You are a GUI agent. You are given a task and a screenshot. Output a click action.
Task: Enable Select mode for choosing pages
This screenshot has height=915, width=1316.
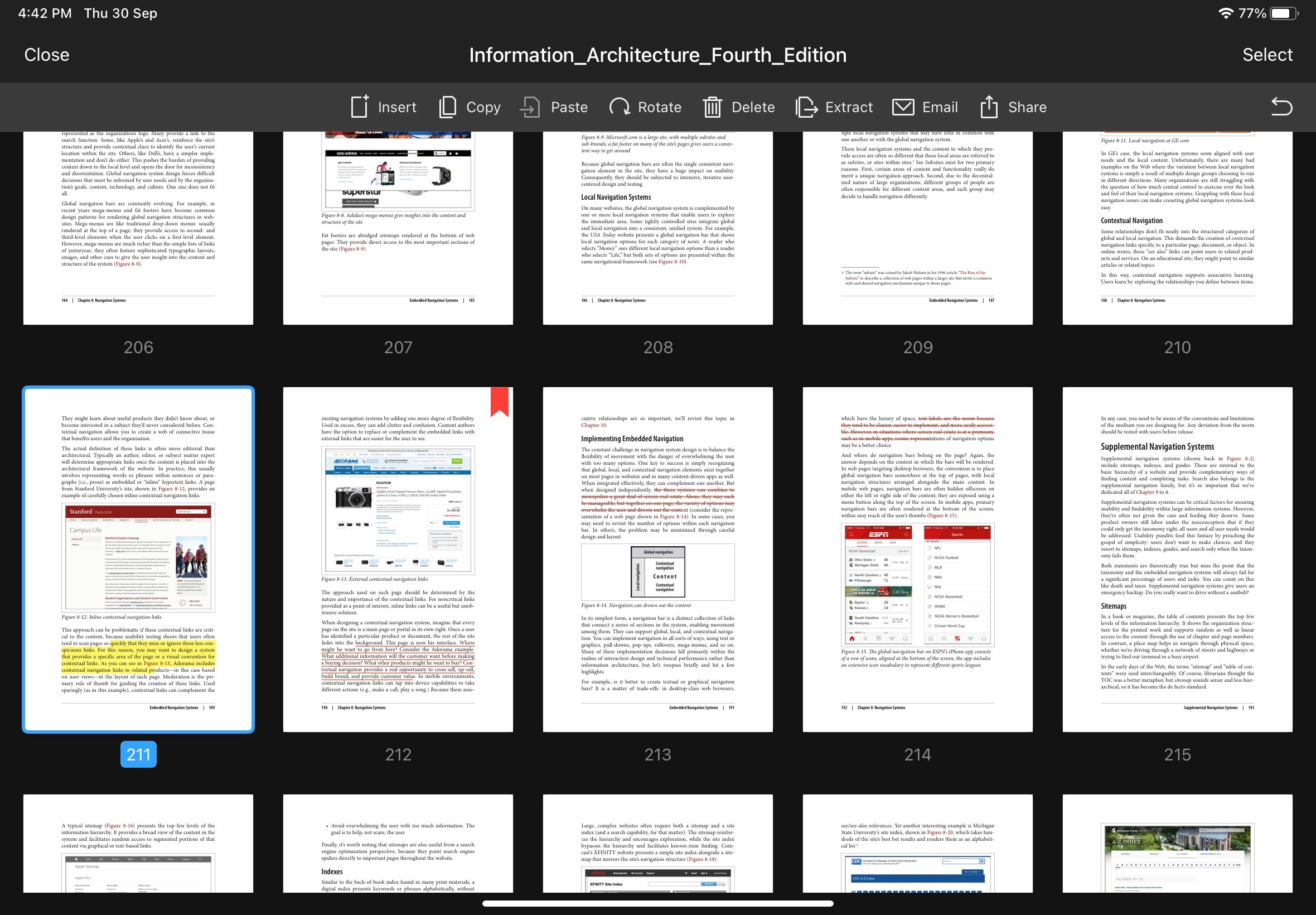(1267, 55)
